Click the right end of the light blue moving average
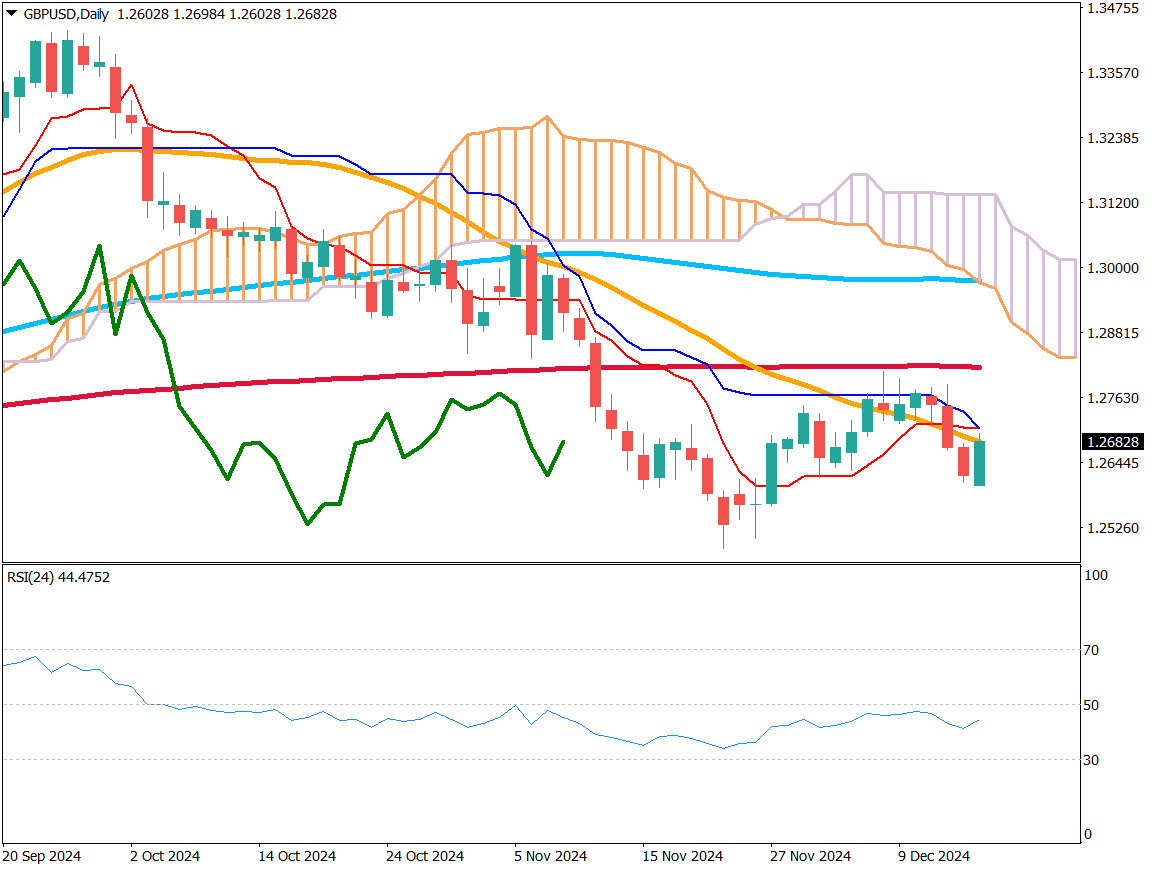The height and width of the screenshot is (870, 1152). click(x=977, y=281)
